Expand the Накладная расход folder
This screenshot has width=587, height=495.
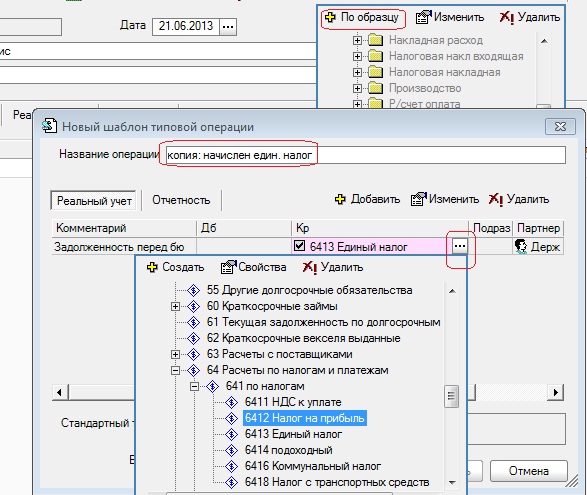(x=357, y=40)
